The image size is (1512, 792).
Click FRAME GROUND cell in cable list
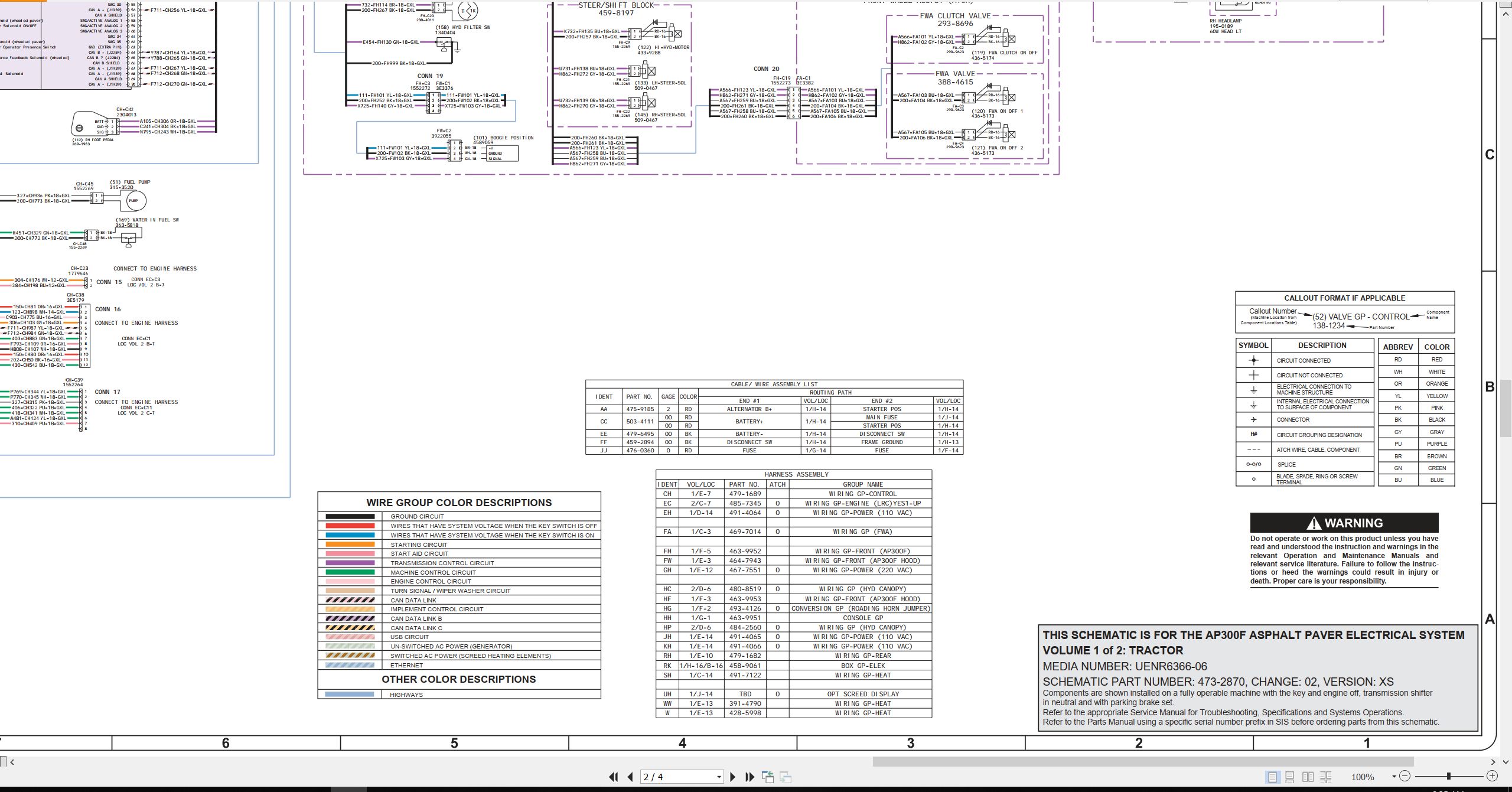[882, 442]
